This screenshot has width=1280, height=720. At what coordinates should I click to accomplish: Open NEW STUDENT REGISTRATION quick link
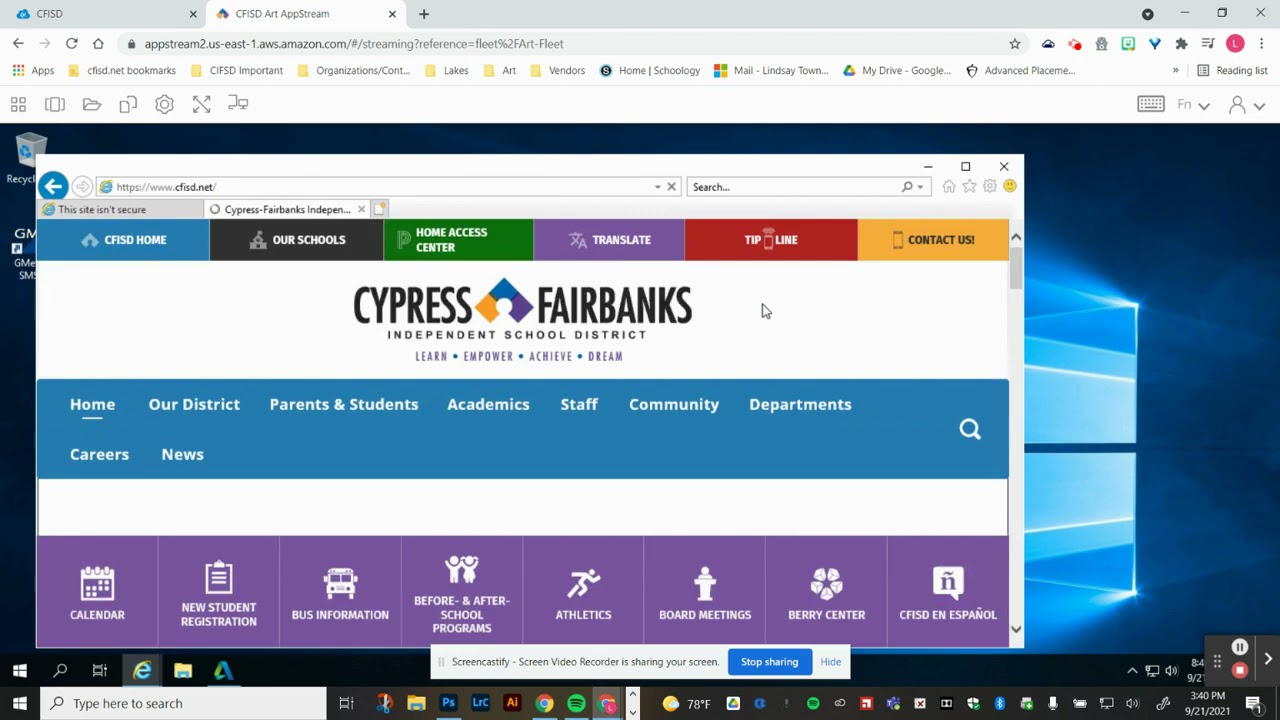coord(218,592)
